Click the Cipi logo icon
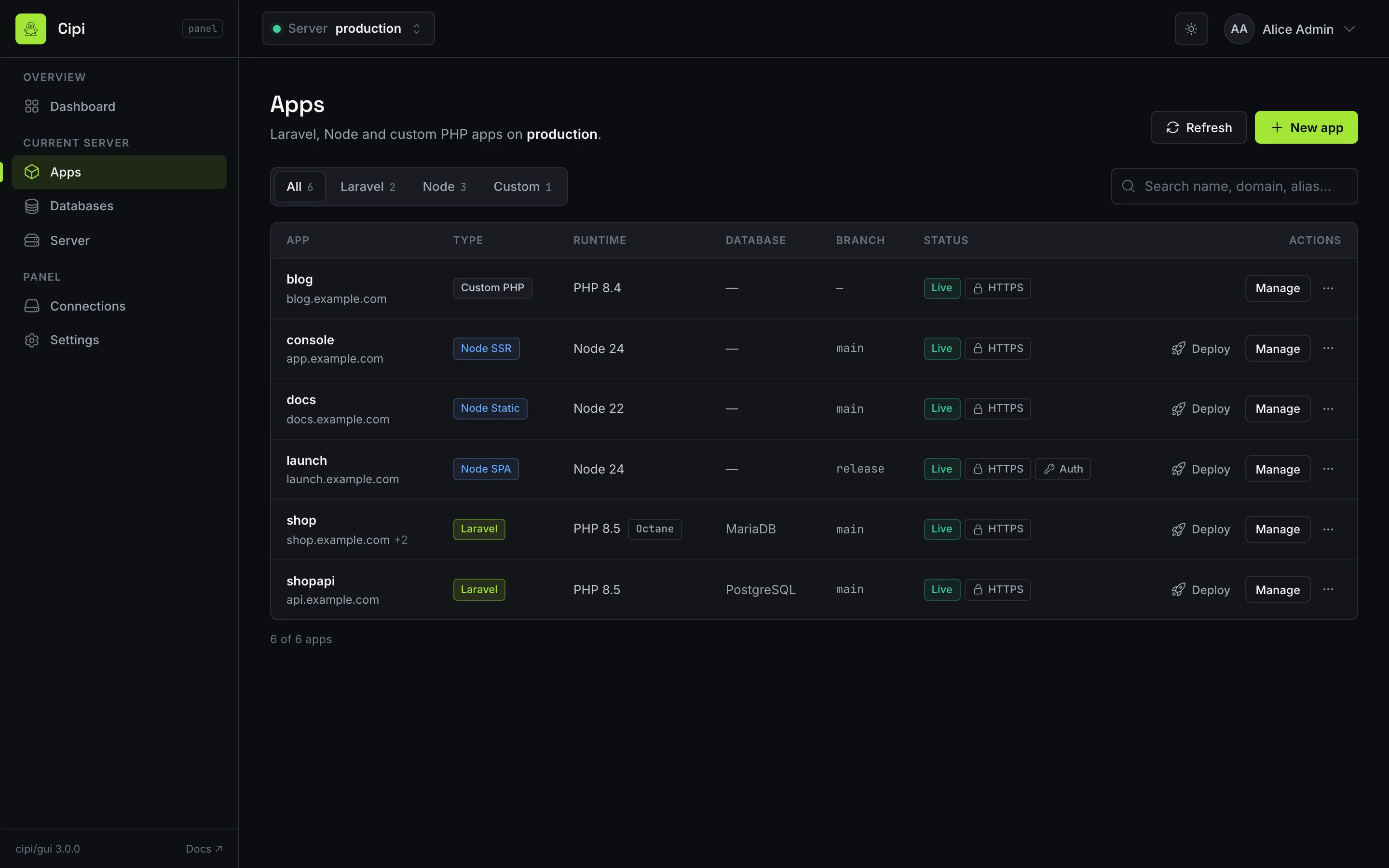Screen dimensions: 1389x868 pyautogui.click(x=31, y=29)
